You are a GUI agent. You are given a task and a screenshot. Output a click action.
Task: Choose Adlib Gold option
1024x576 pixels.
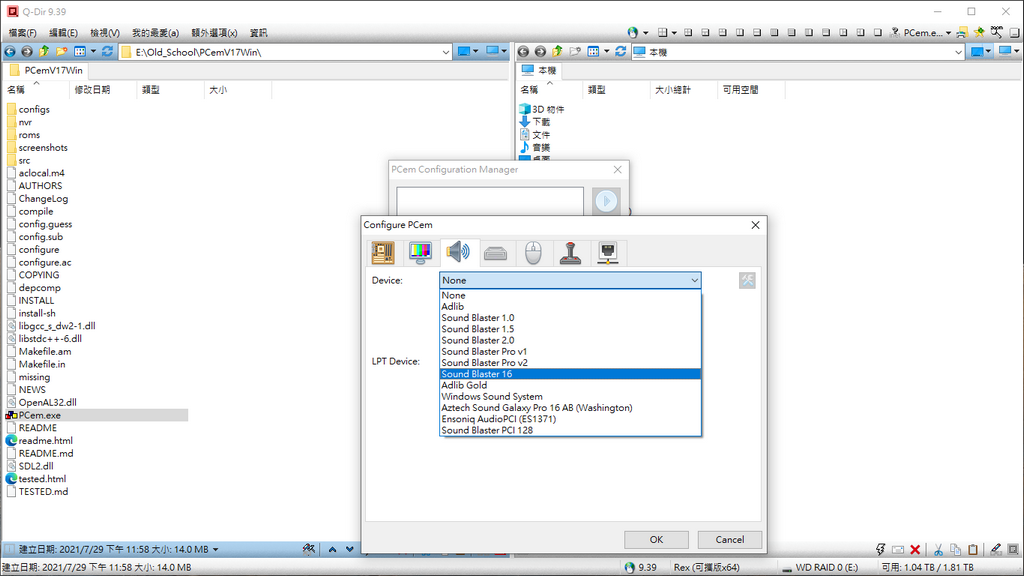[570, 385]
